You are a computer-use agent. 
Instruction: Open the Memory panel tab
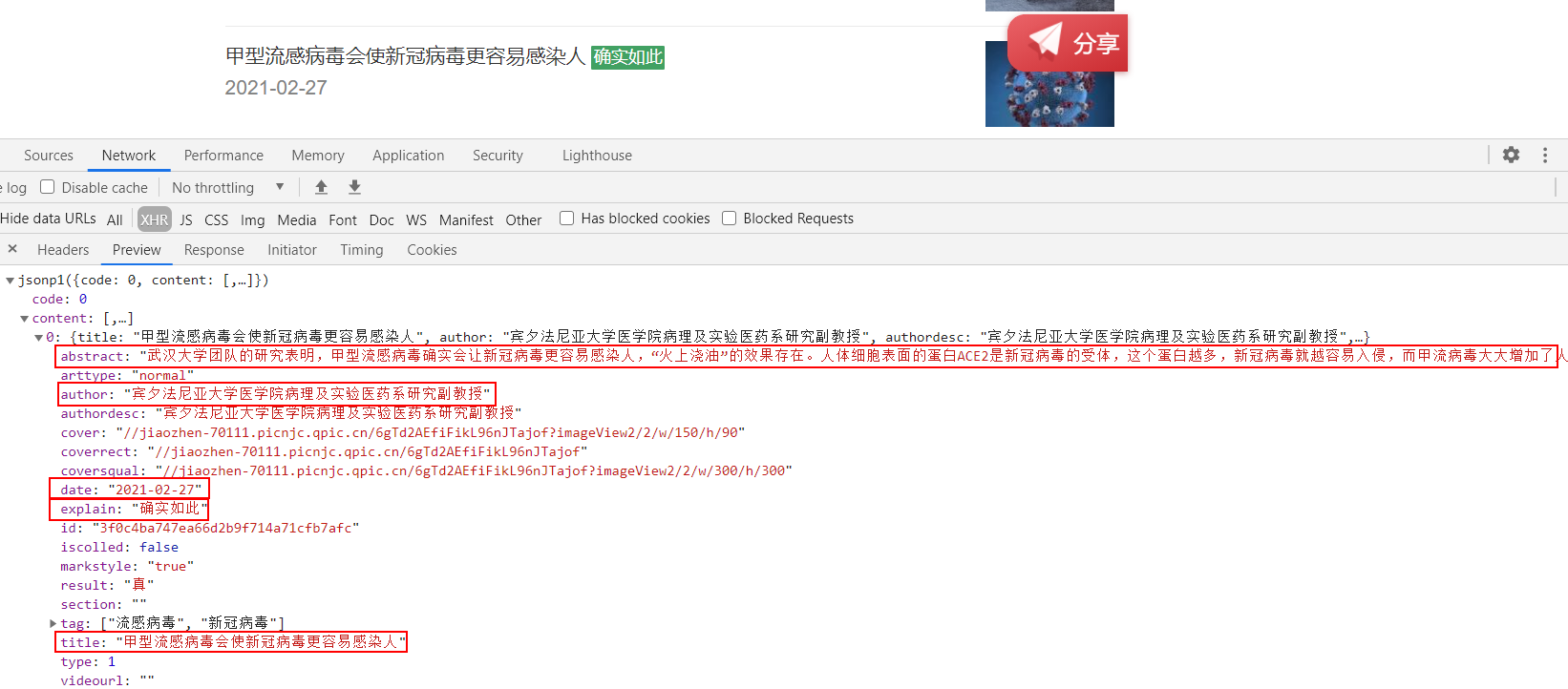pyautogui.click(x=318, y=156)
